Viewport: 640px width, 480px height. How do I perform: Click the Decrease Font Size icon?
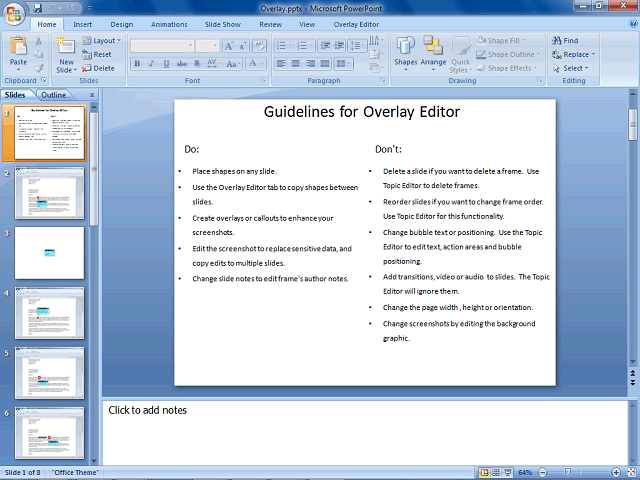pos(242,46)
